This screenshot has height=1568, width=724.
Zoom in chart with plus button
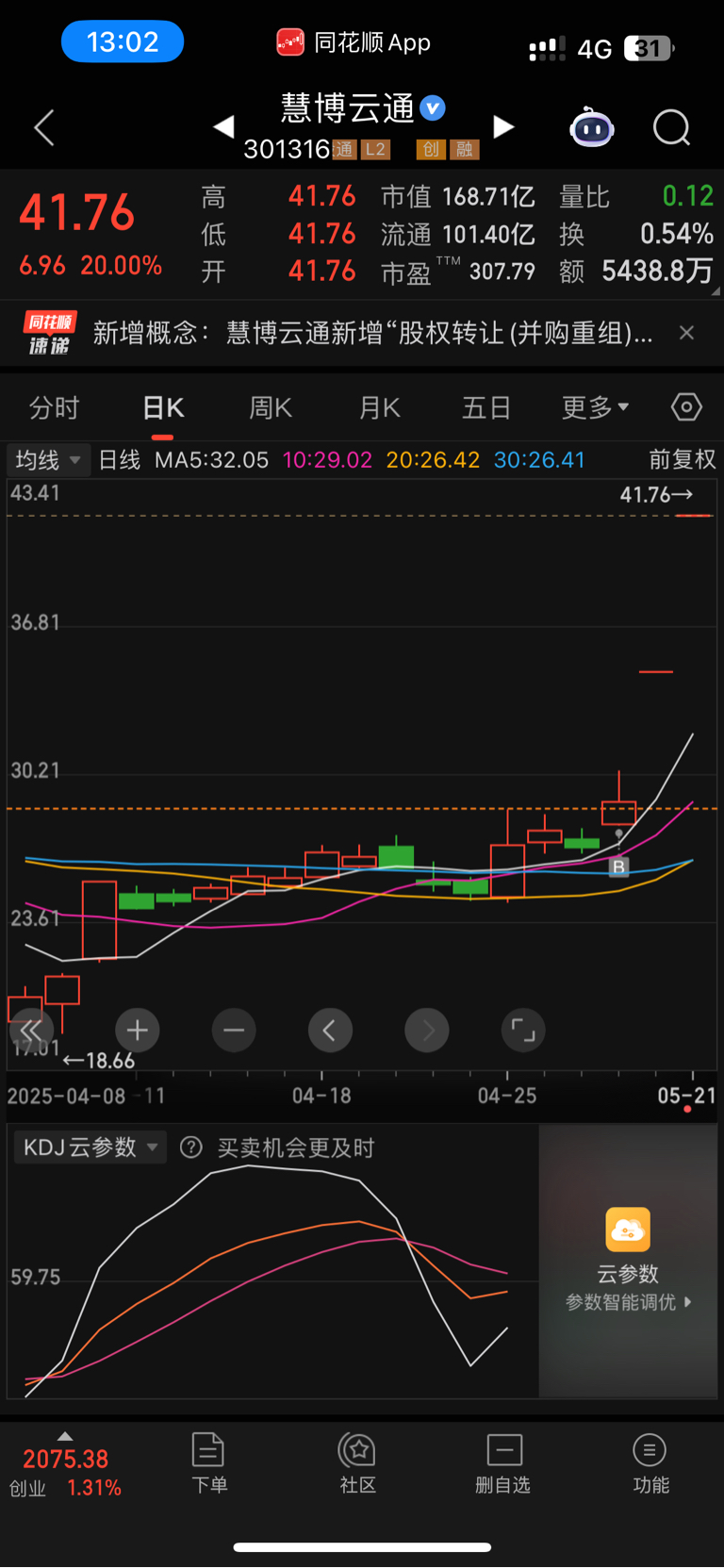tap(137, 1030)
